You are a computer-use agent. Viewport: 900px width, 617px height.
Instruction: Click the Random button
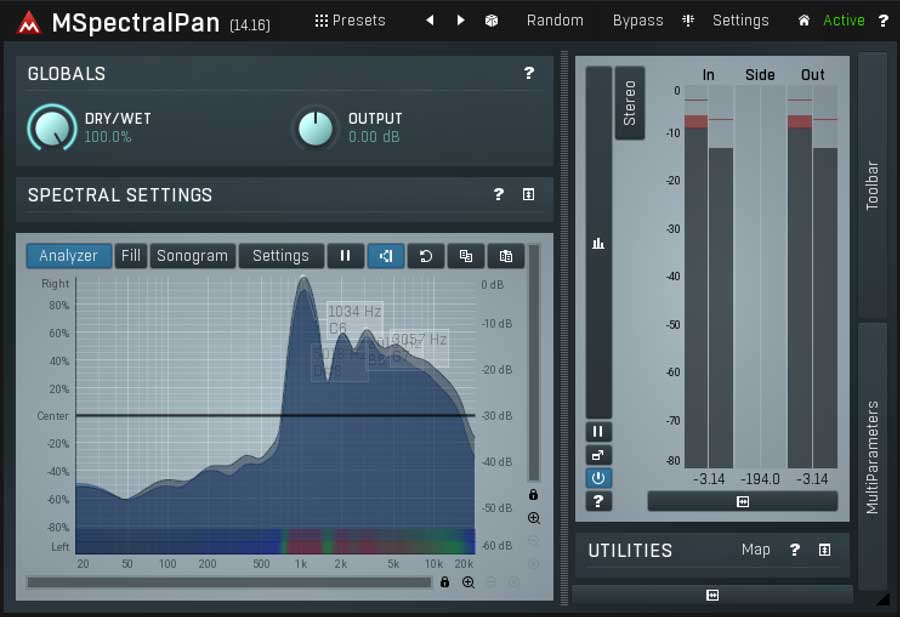[554, 21]
